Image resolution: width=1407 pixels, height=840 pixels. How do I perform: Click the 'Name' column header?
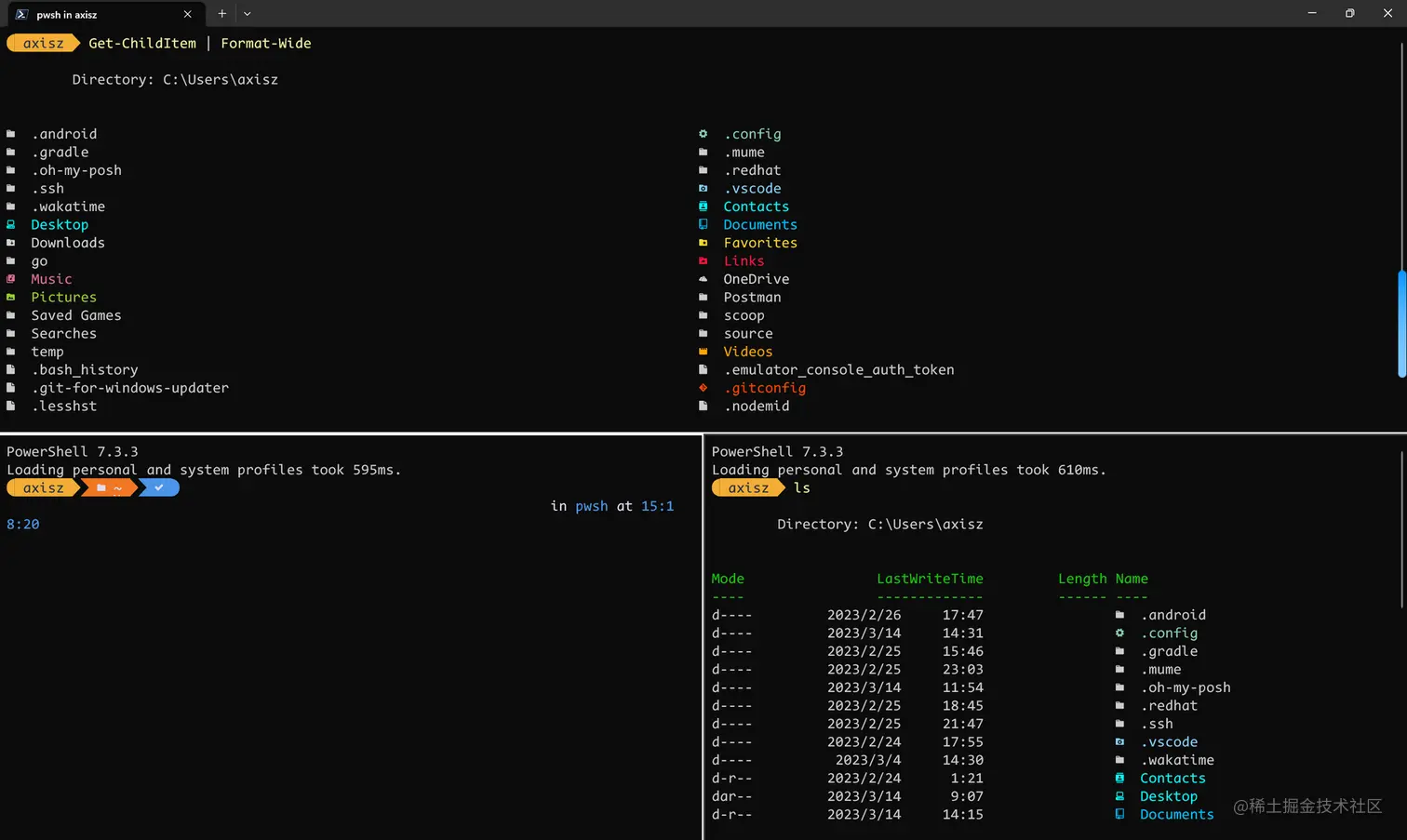point(1132,579)
